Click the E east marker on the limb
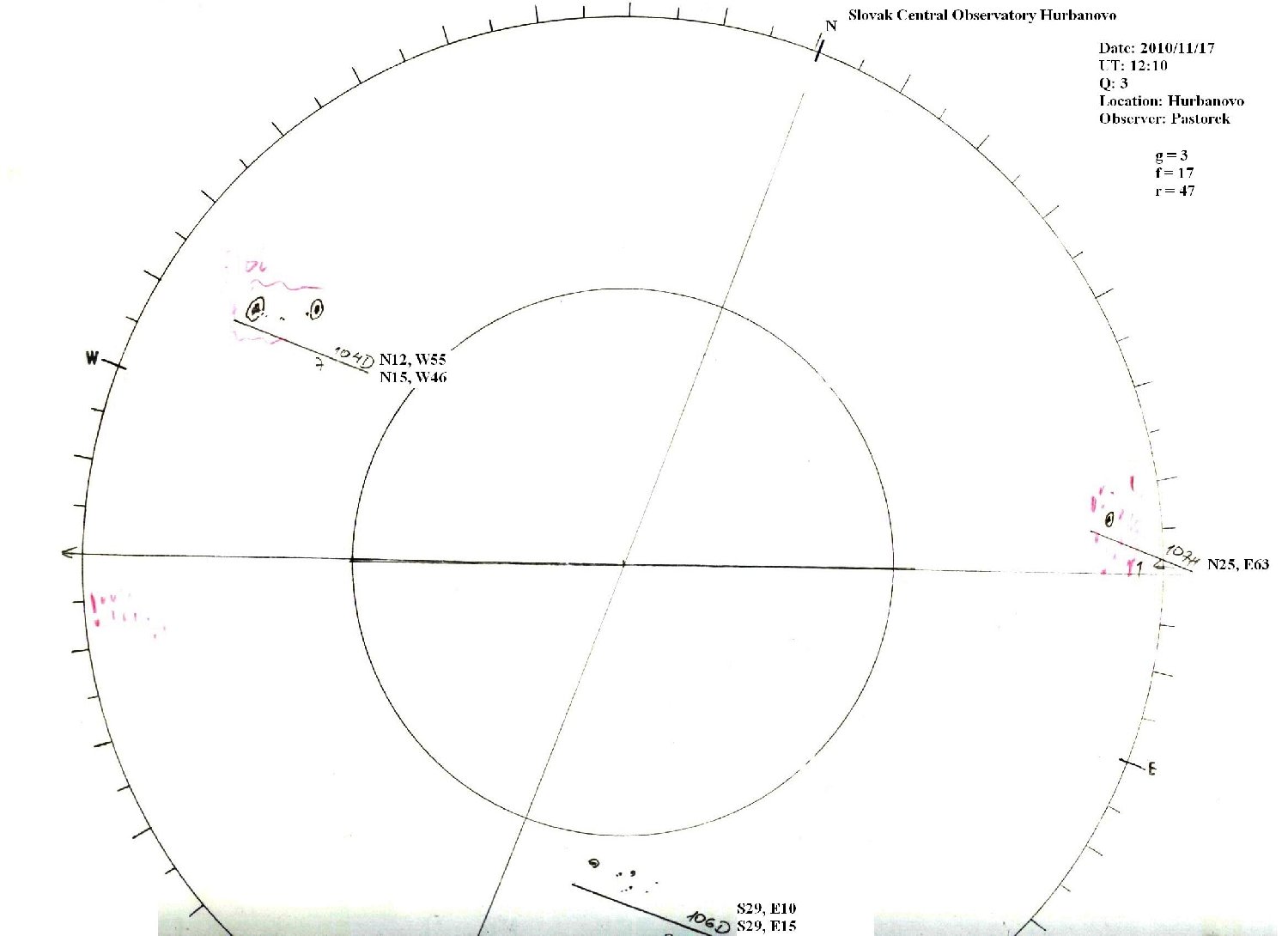 point(1151,769)
